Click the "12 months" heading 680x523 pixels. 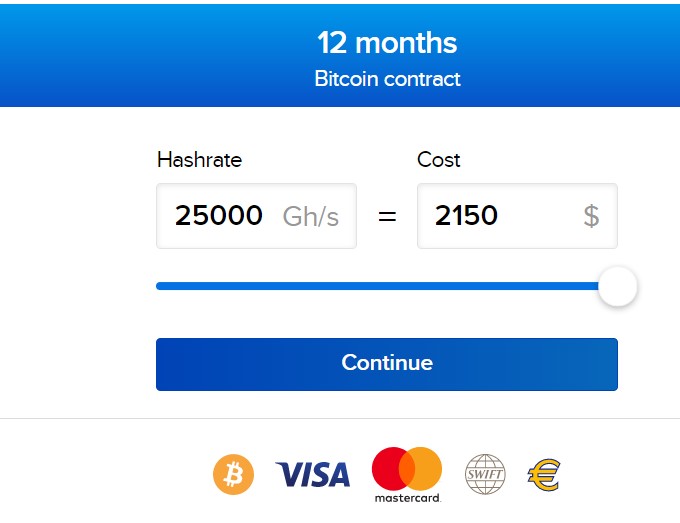tap(387, 43)
